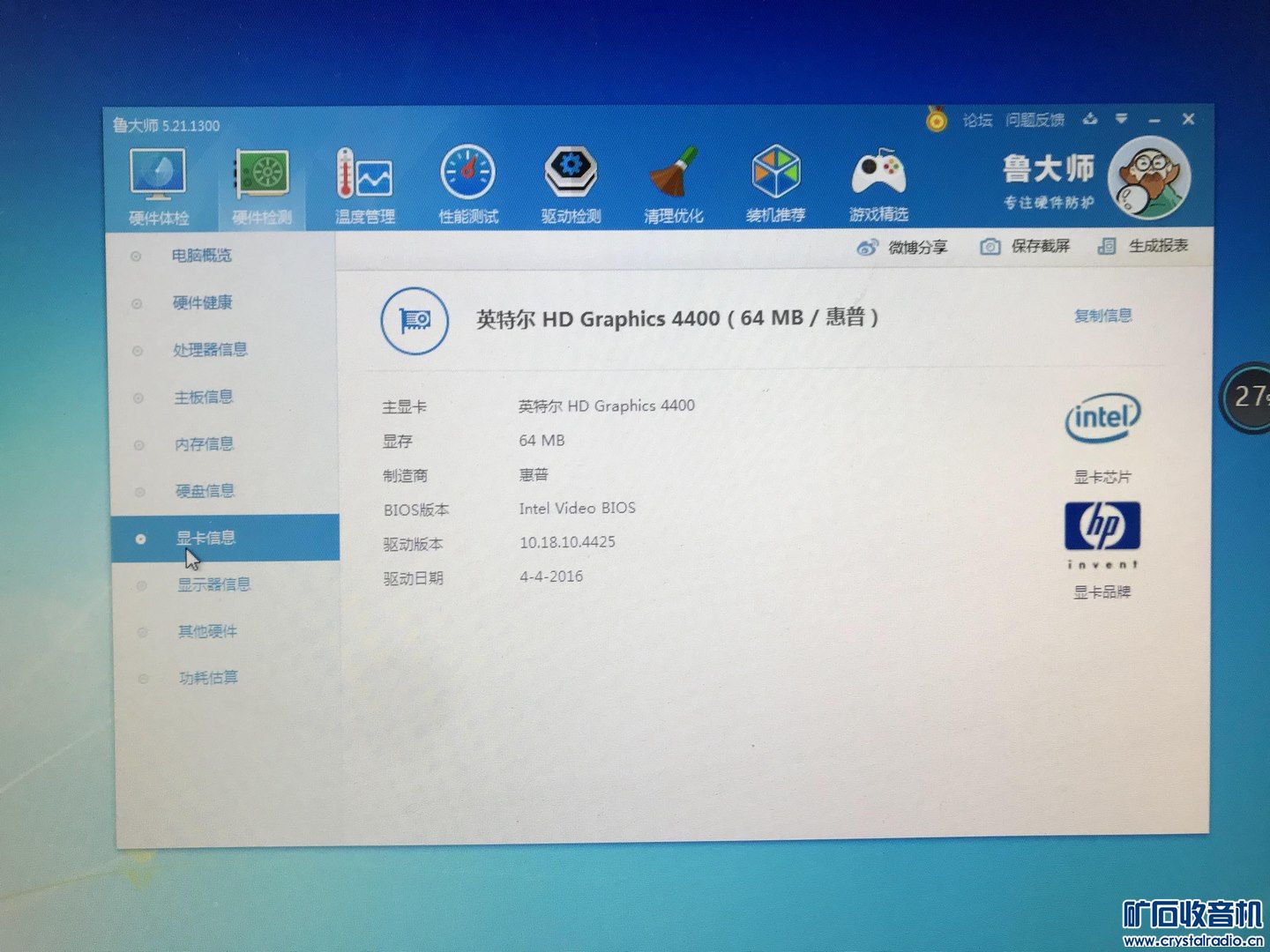
Task: Click the 主显卡 value '英特尔 HD Graphics 4400'
Action: (607, 406)
